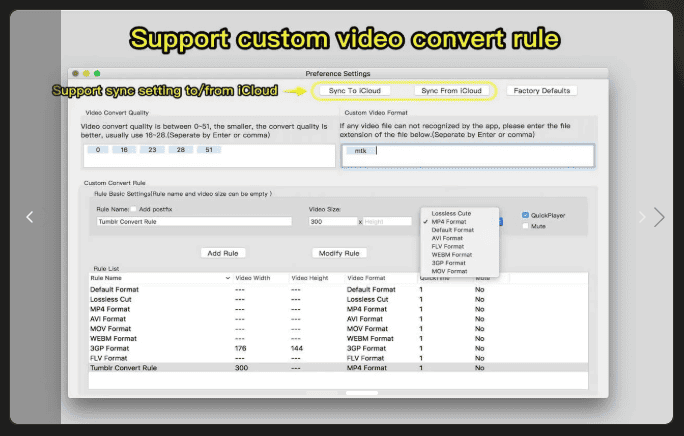Focus the Custom Video Format token field
The image size is (684, 436).
[x=468, y=156]
